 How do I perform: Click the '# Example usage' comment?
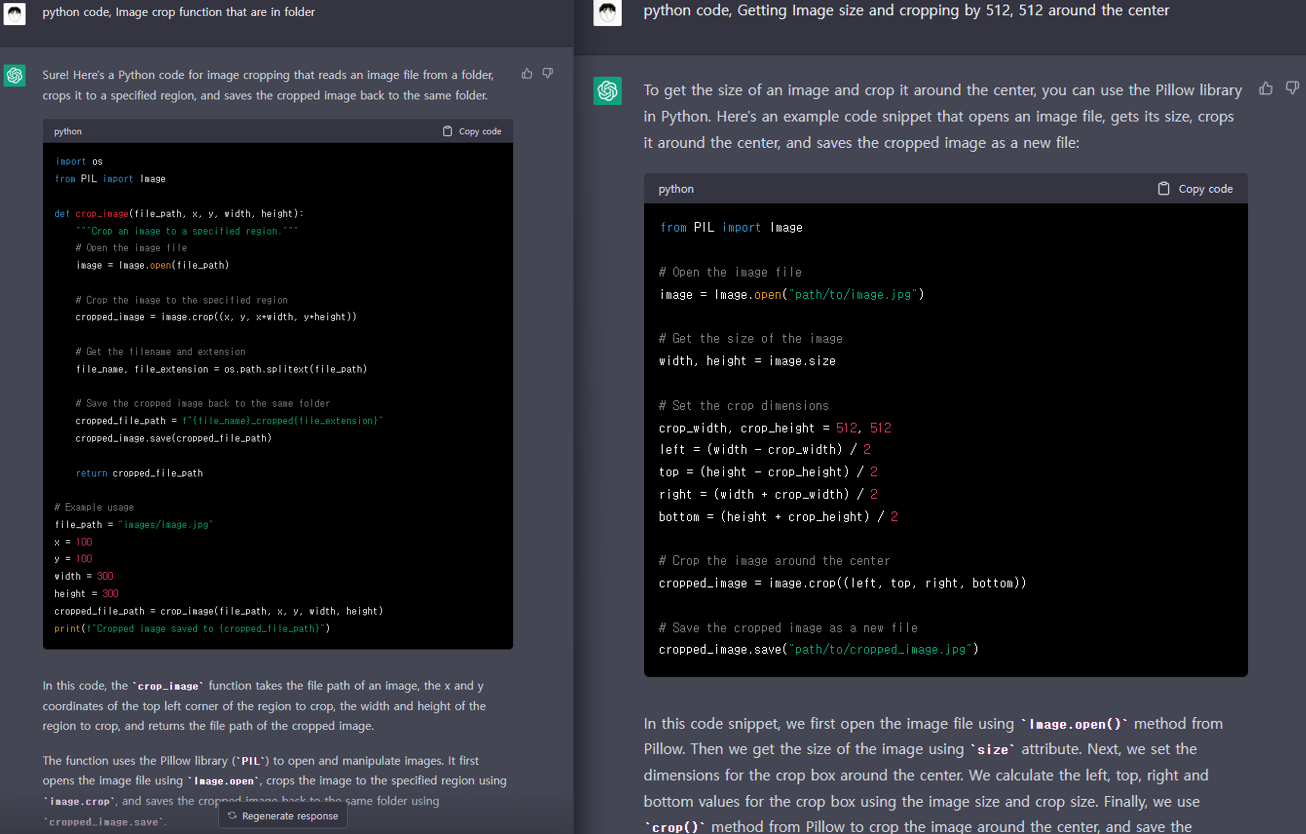pos(94,507)
